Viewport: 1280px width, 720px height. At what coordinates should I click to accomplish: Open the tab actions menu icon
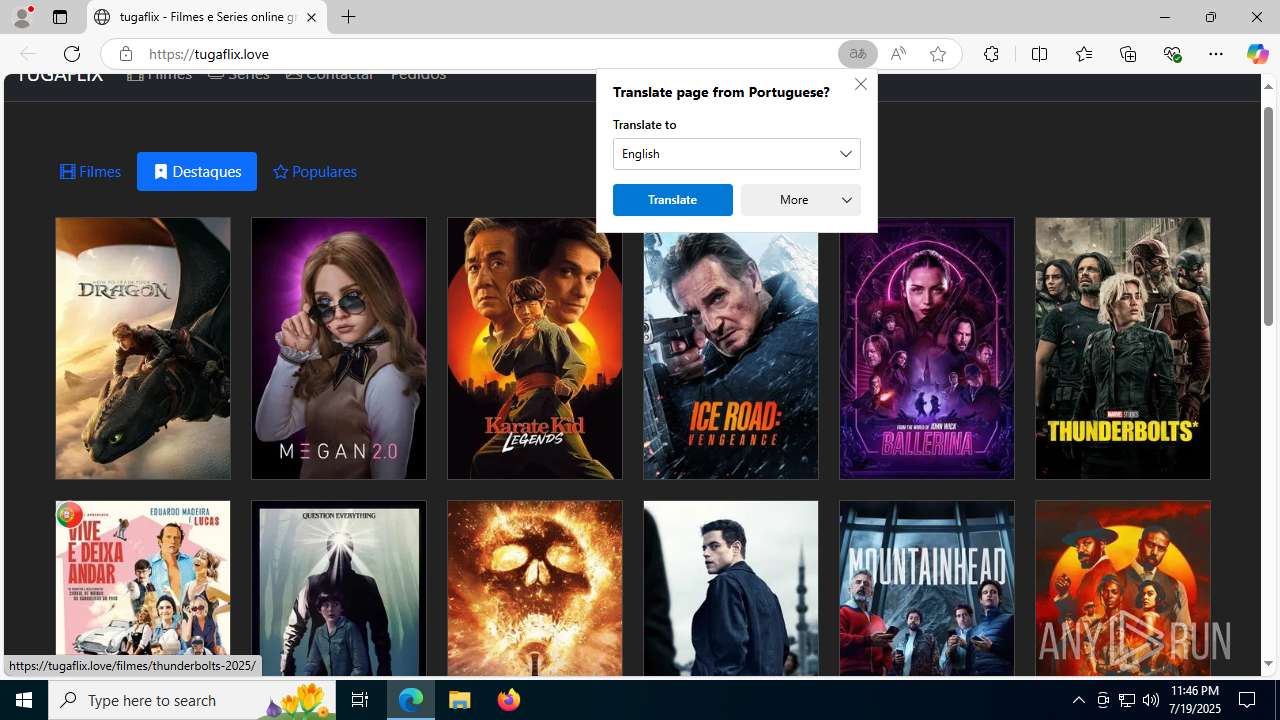[x=60, y=17]
